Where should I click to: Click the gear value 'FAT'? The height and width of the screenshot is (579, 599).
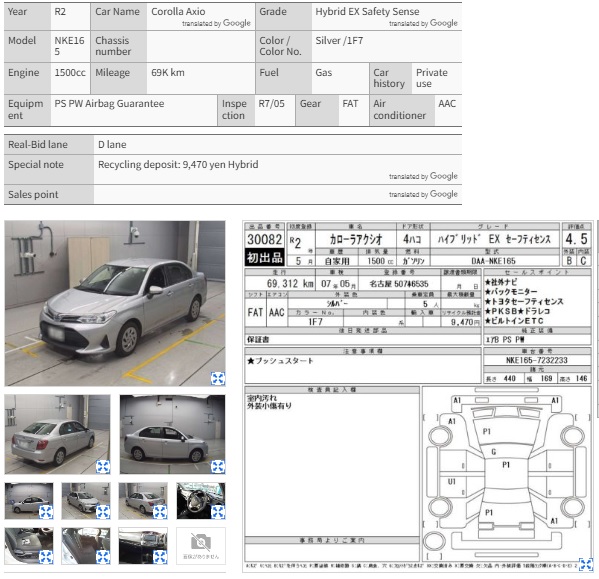[x=350, y=104]
